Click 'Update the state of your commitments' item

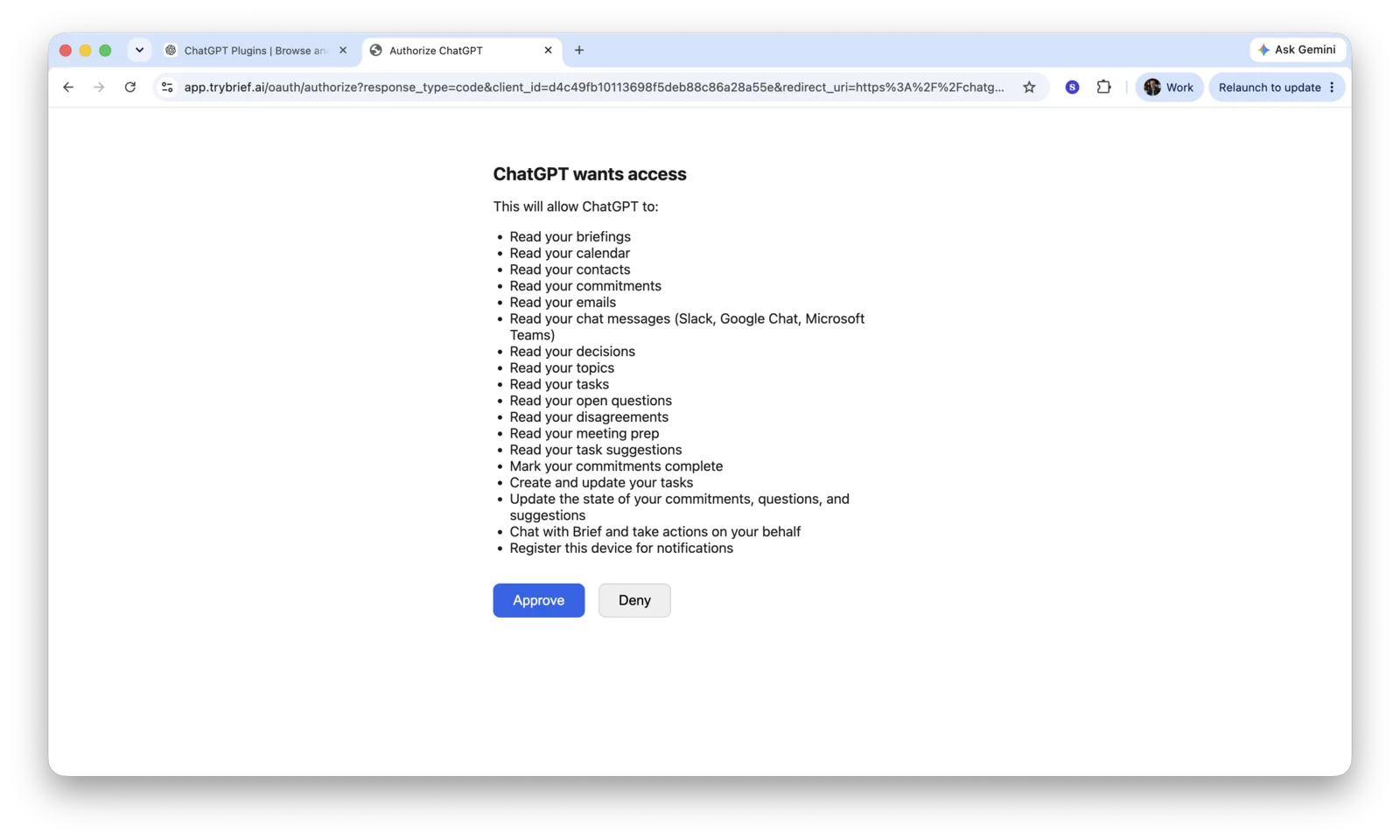pos(679,507)
